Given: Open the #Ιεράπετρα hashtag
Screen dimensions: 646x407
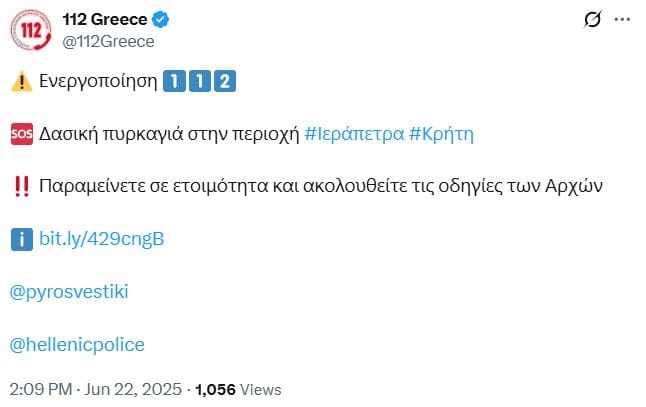Looking at the screenshot, I should [354, 134].
